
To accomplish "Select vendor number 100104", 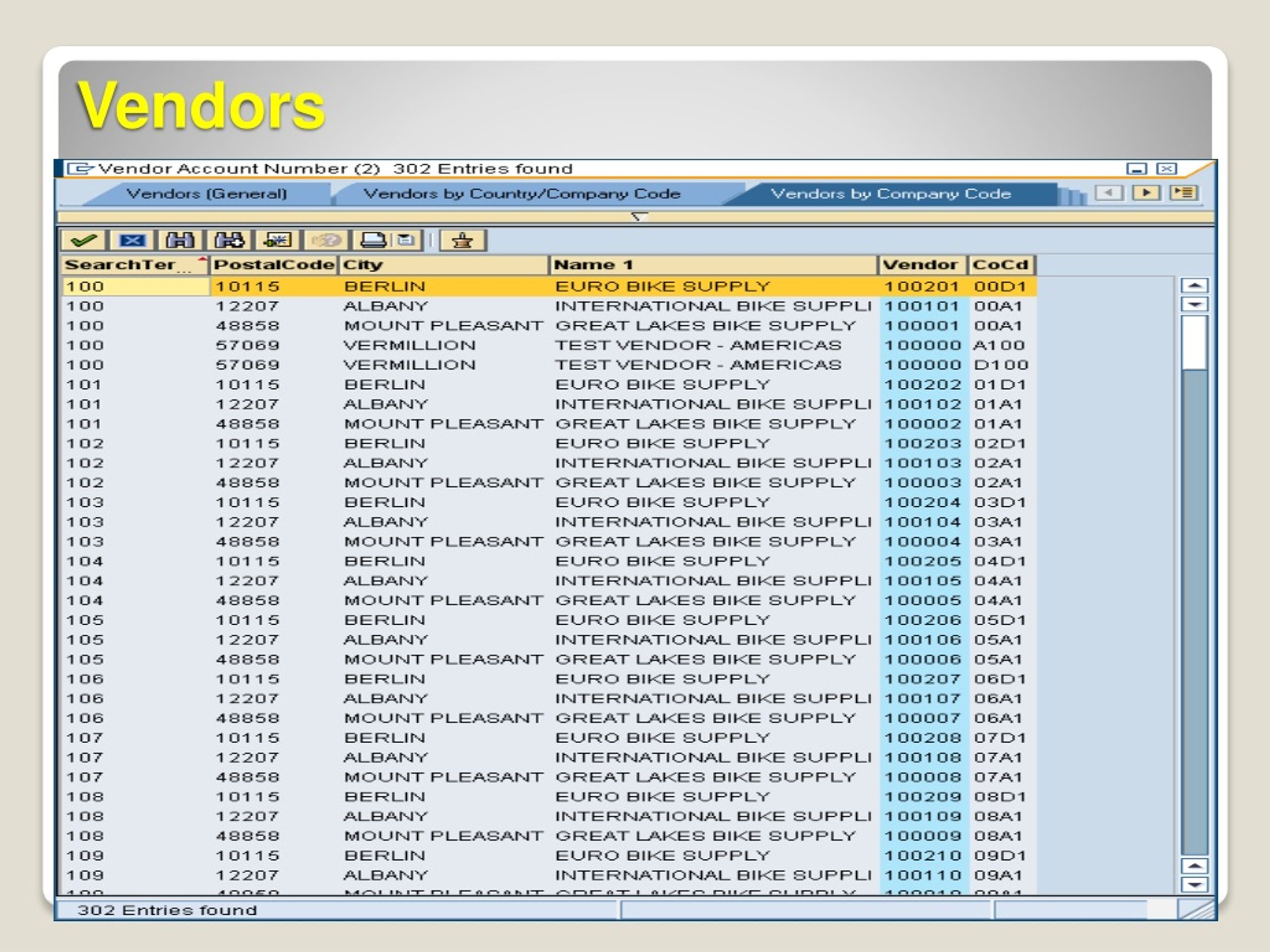I will click(922, 522).
